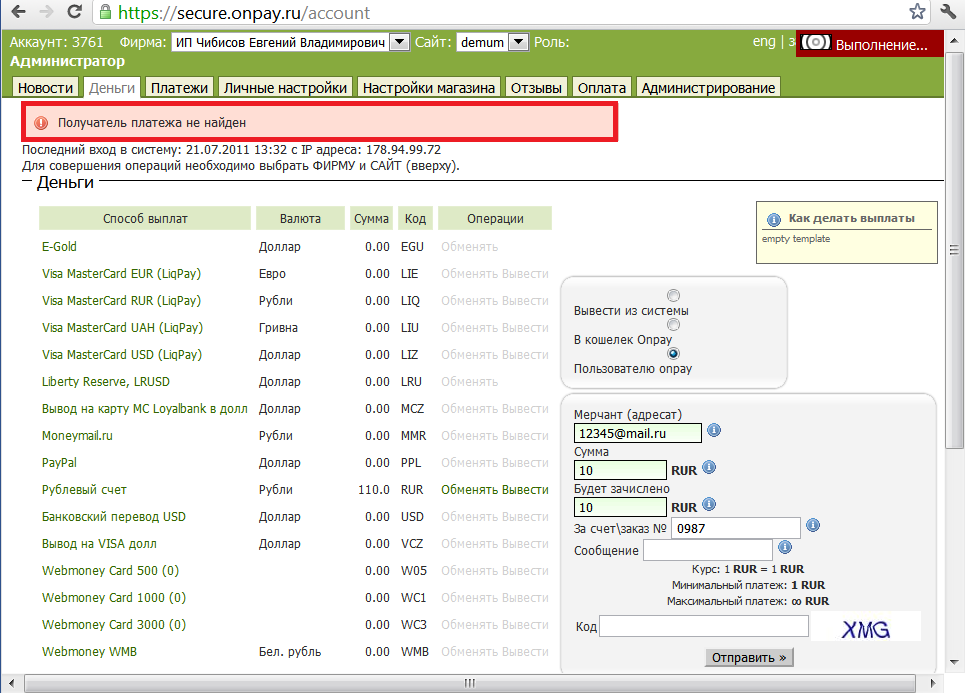The image size is (965, 693).
Task: Click the horizontal scrollbar at page bottom
Action: tap(470, 684)
